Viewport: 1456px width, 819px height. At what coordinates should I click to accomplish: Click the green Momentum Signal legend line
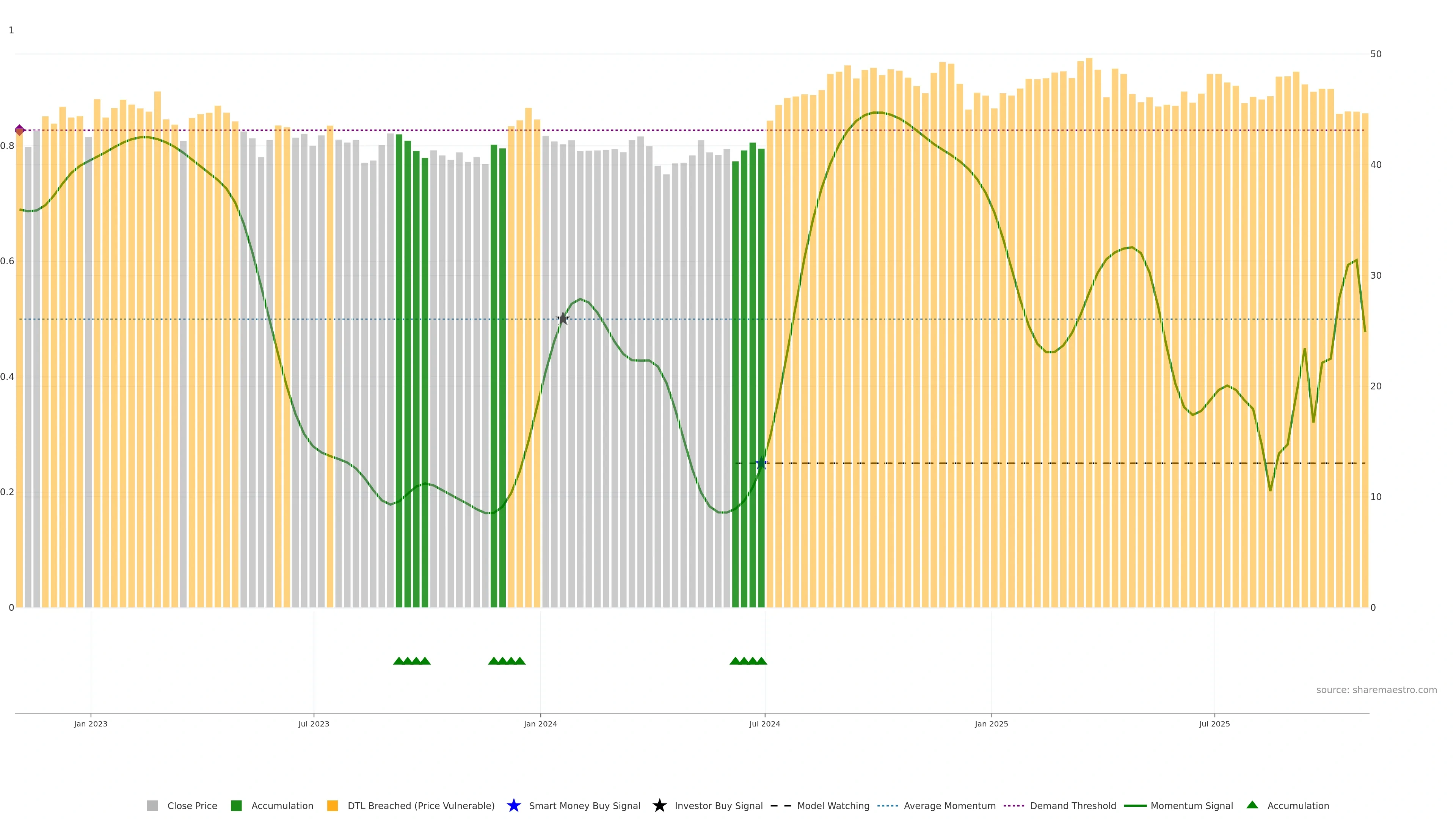1135,805
